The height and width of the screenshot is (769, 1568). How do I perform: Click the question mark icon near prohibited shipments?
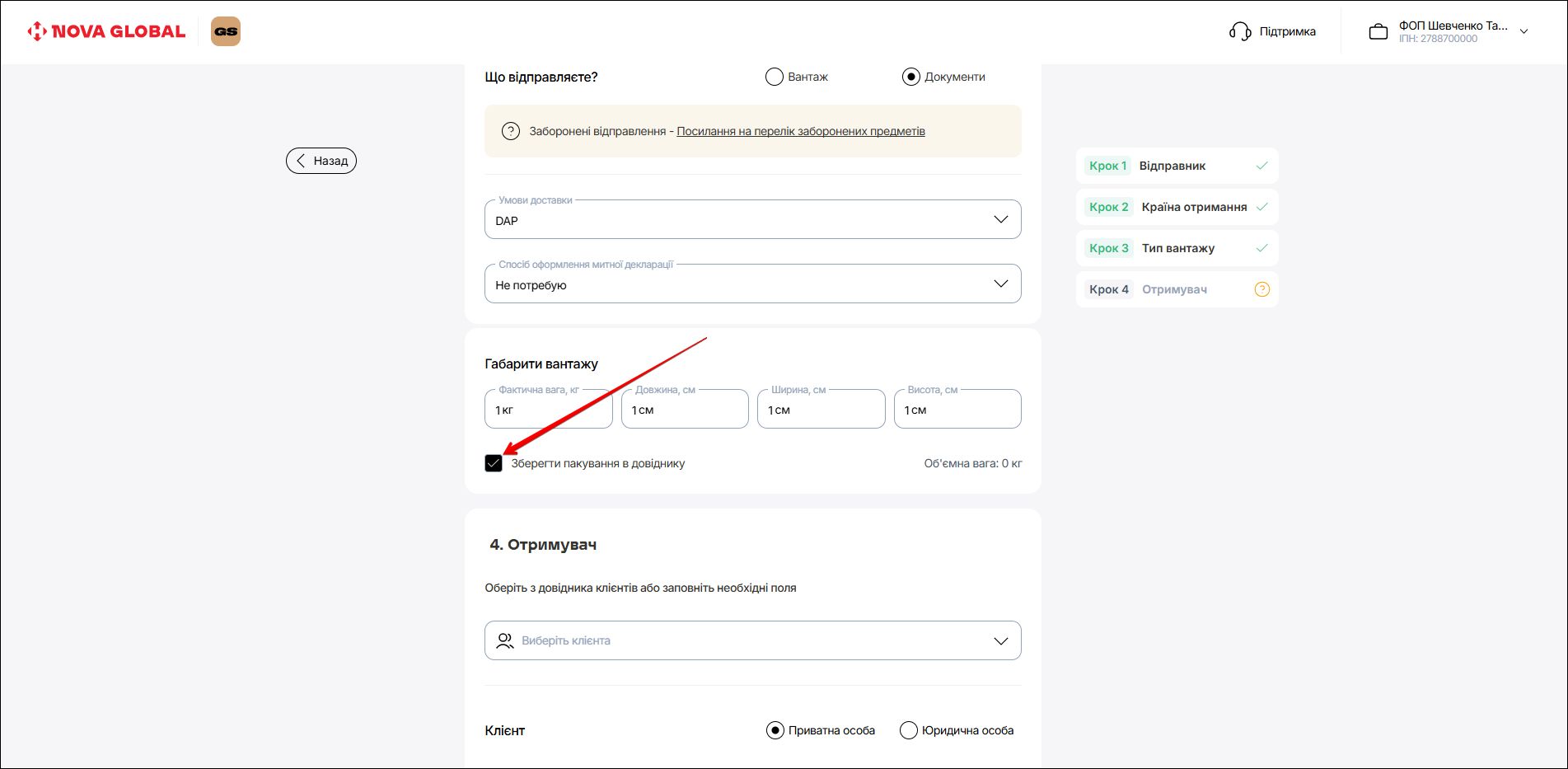511,131
